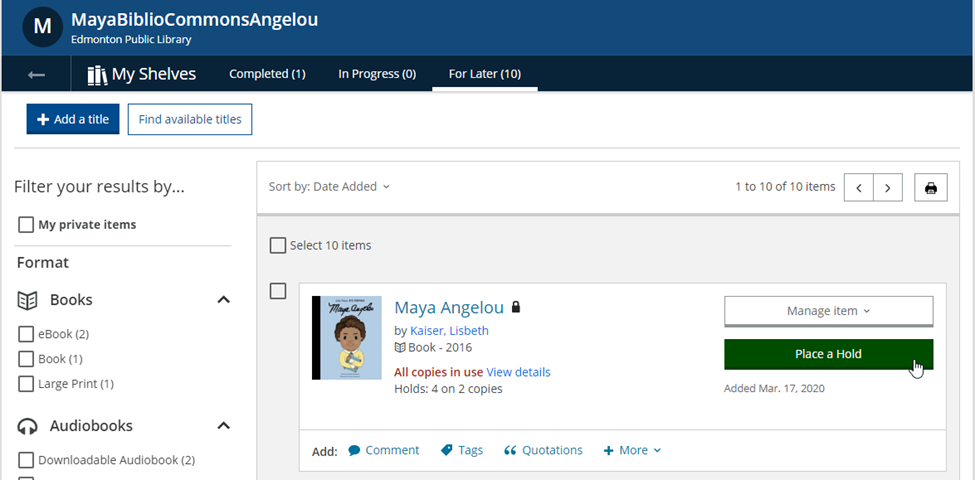Image resolution: width=975 pixels, height=480 pixels.
Task: Click the plus icon beside More
Action: click(609, 450)
